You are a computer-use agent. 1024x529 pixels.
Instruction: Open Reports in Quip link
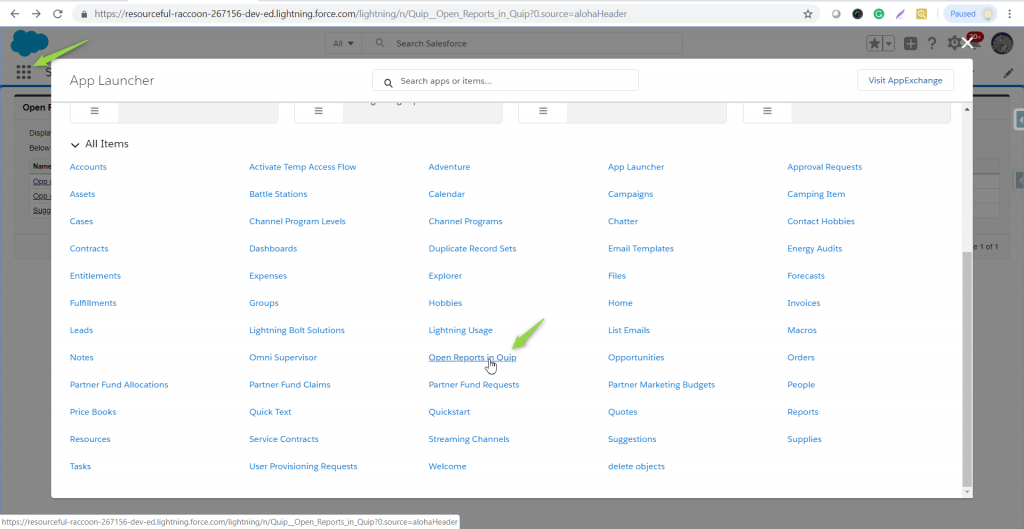472,357
